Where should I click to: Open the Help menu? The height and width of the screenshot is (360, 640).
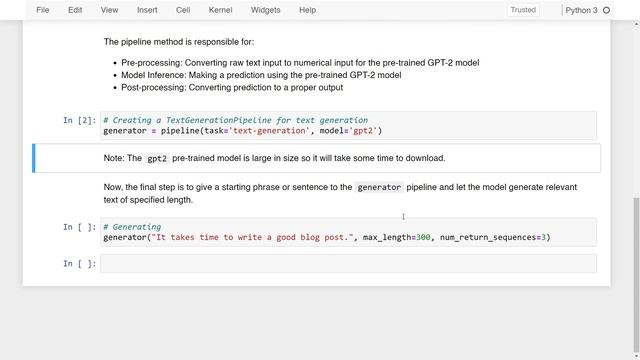tap(307, 10)
